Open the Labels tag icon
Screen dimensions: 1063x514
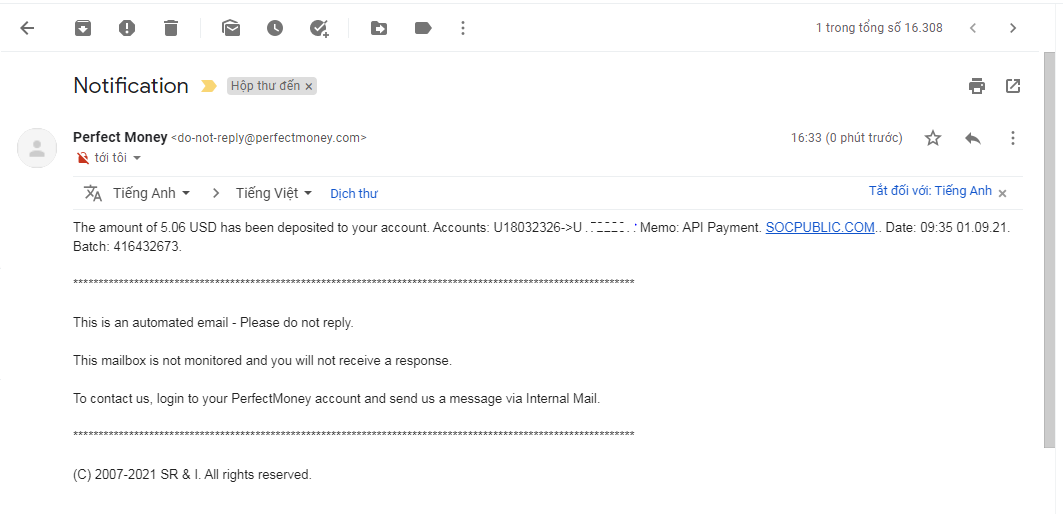[423, 28]
